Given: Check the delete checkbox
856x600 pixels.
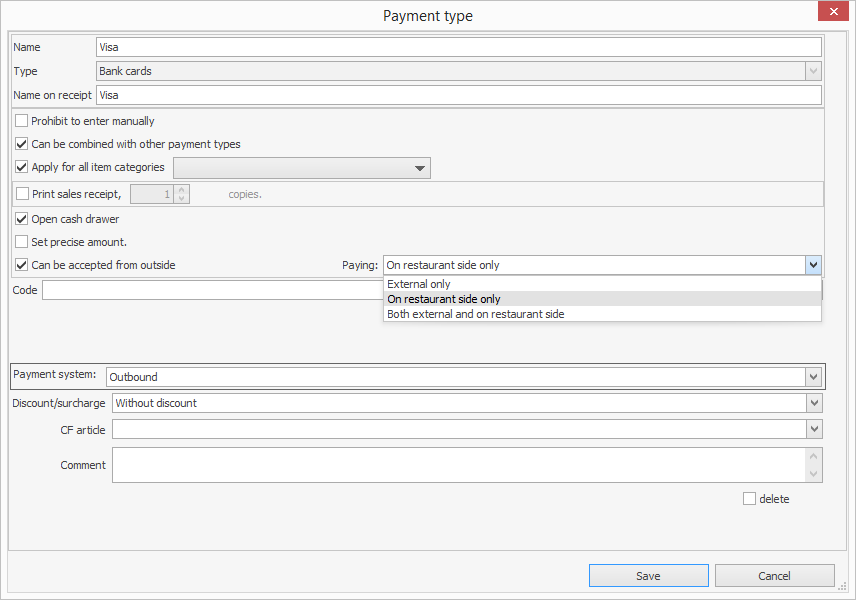Looking at the screenshot, I should coord(749,499).
